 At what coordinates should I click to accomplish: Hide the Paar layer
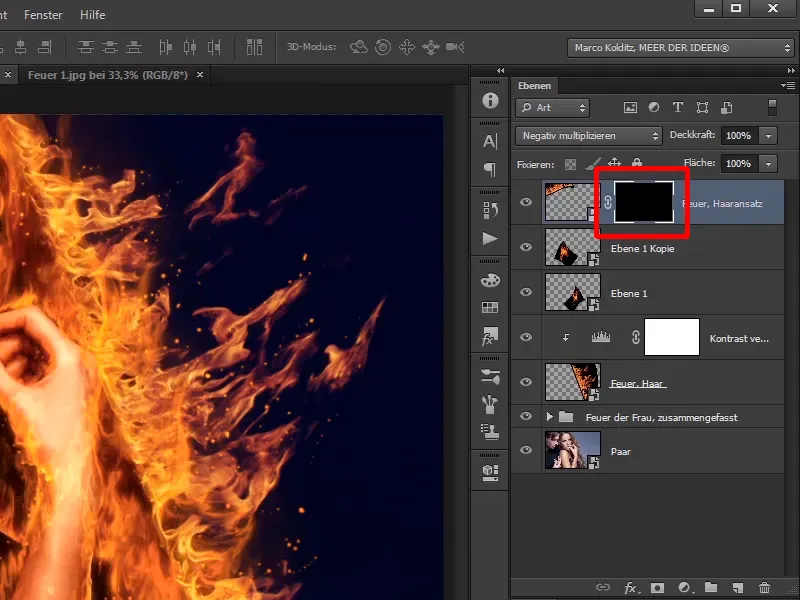coord(526,450)
